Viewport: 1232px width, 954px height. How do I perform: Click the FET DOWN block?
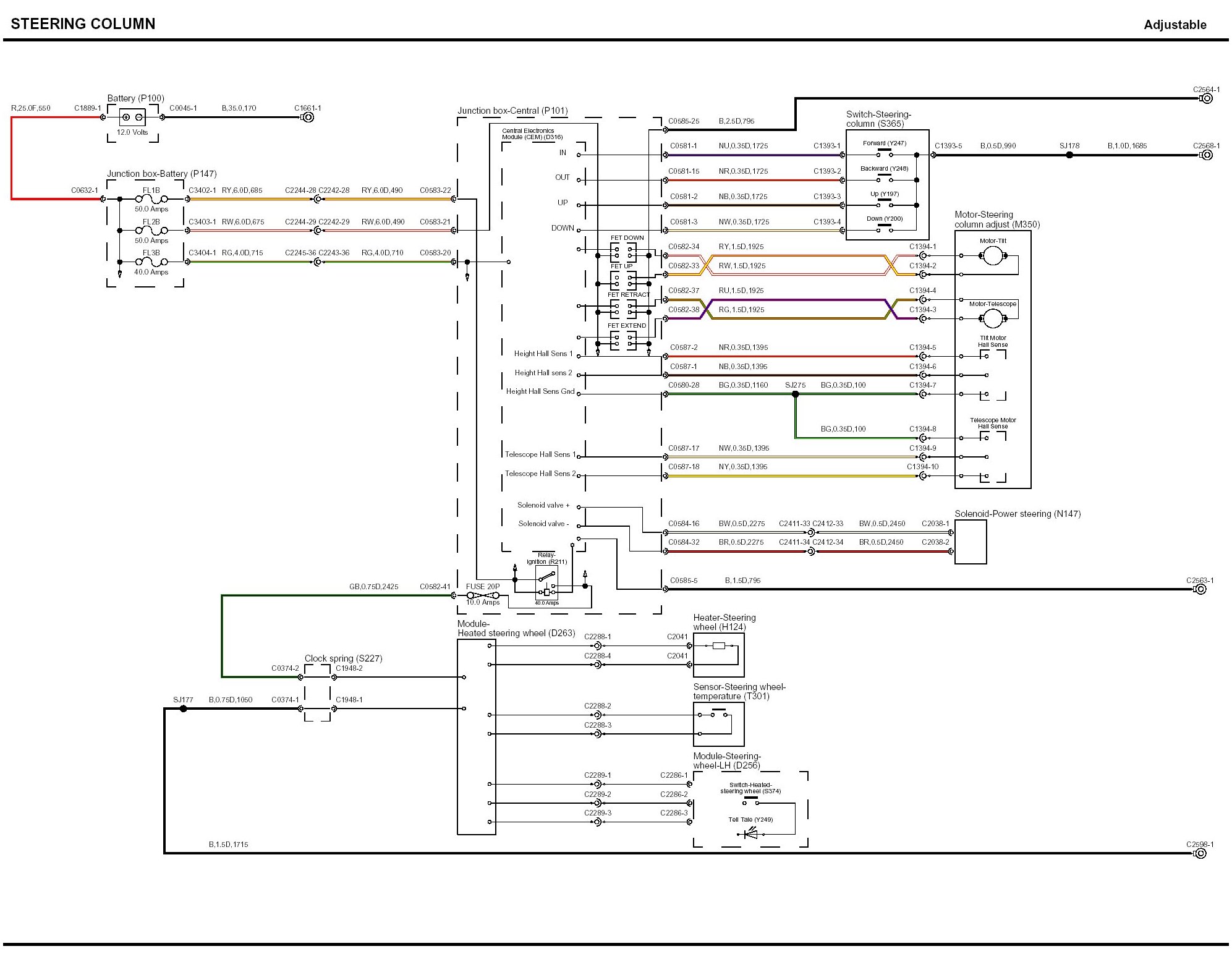[x=623, y=252]
